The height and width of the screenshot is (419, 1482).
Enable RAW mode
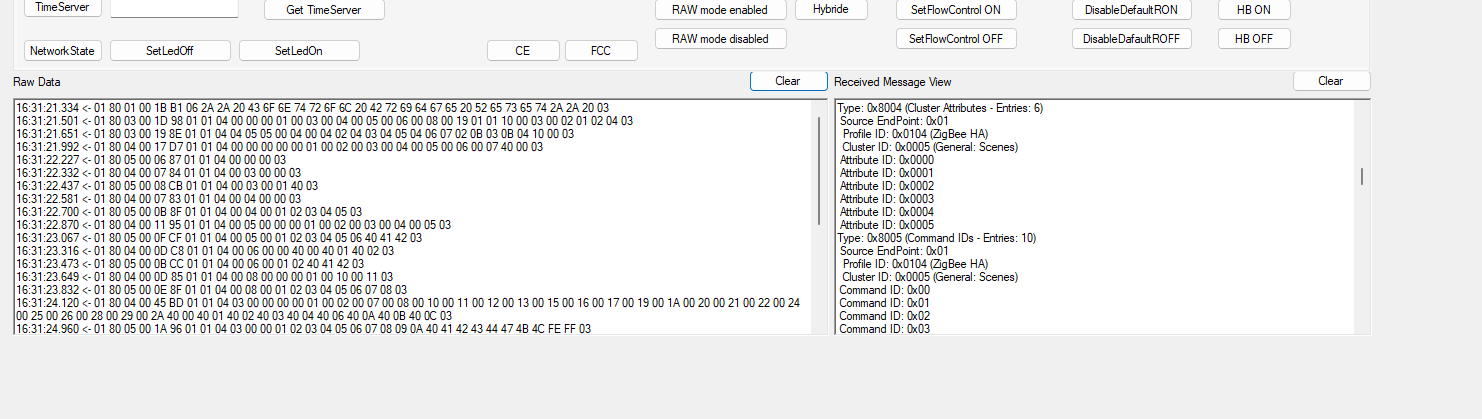[x=720, y=10]
